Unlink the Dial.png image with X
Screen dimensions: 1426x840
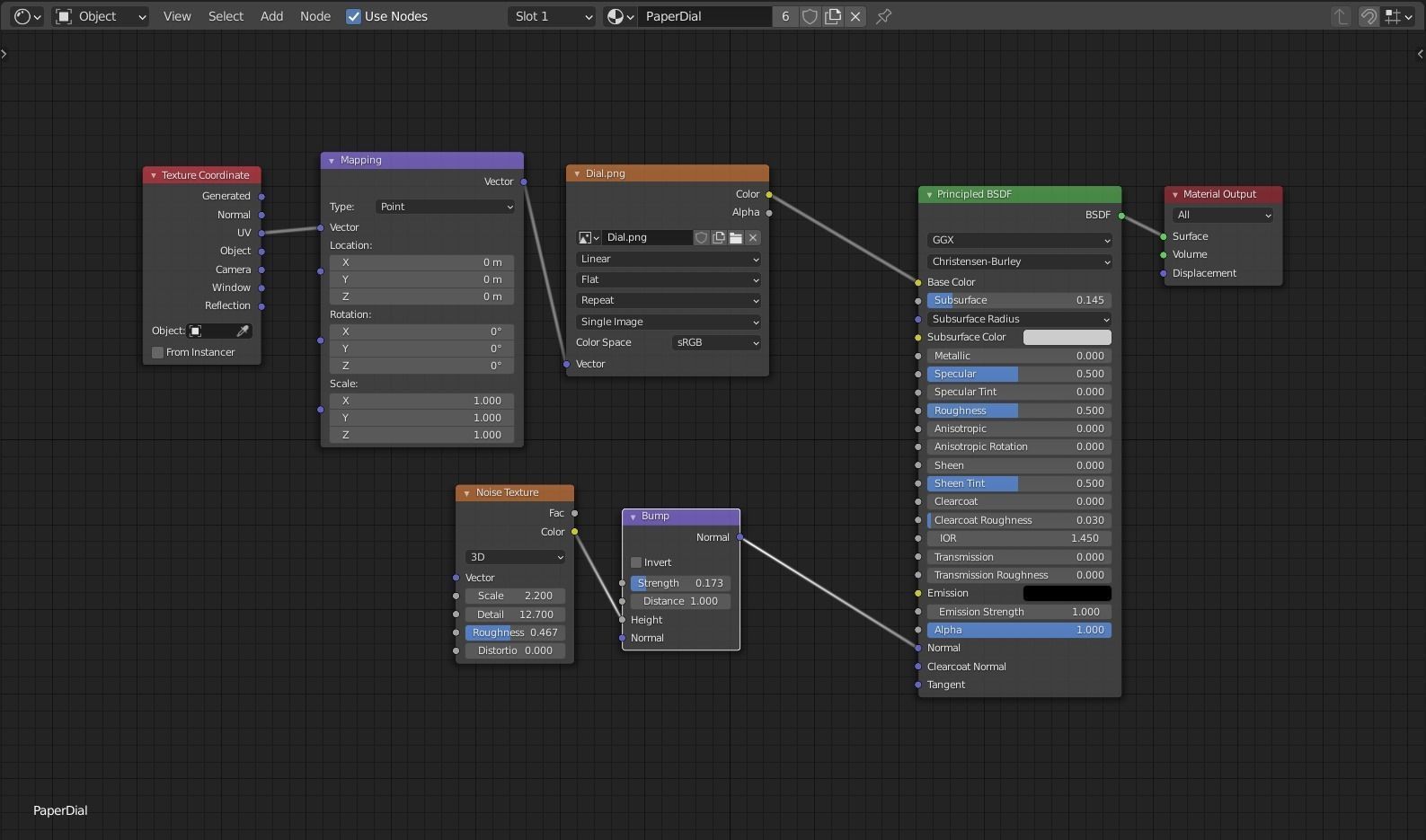[753, 238]
